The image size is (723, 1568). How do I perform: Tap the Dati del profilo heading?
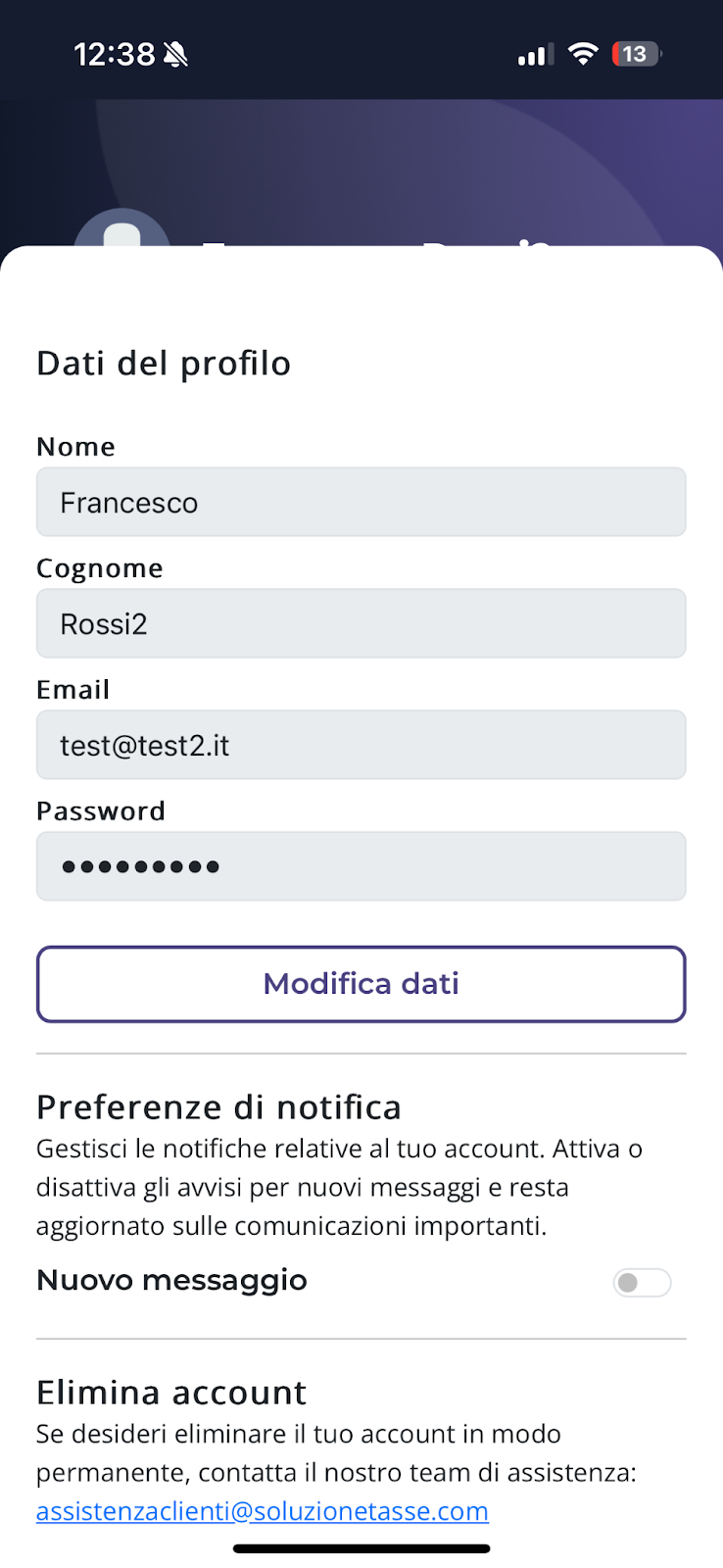pos(164,364)
